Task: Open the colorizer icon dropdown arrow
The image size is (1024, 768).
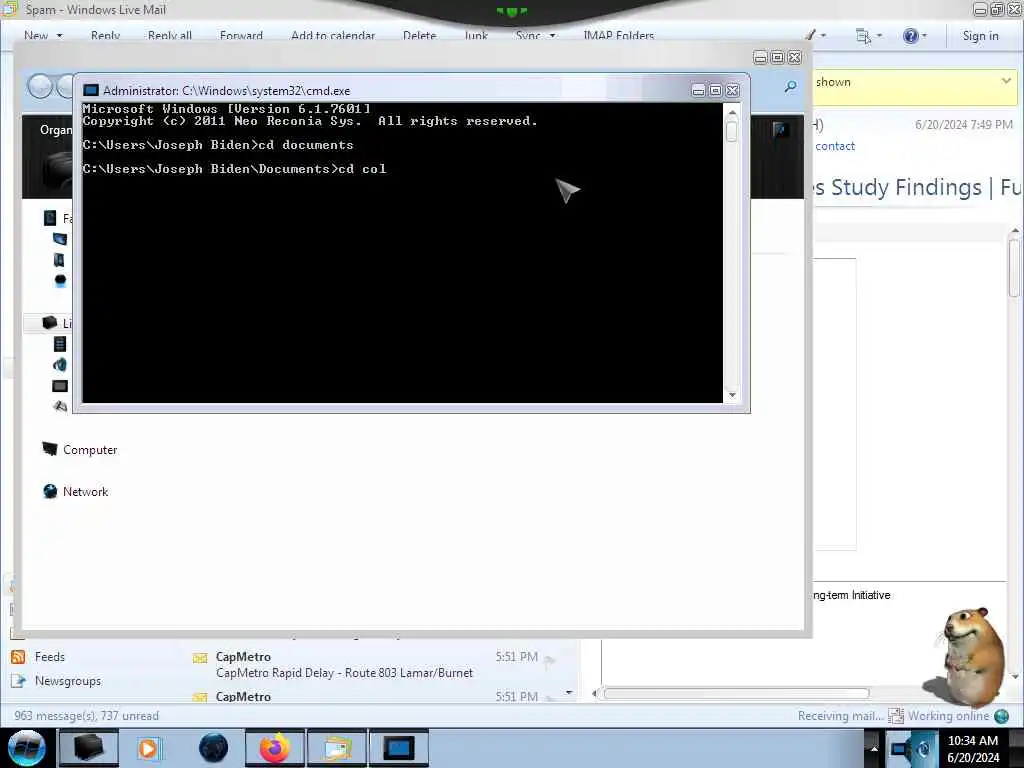Action: [824, 36]
